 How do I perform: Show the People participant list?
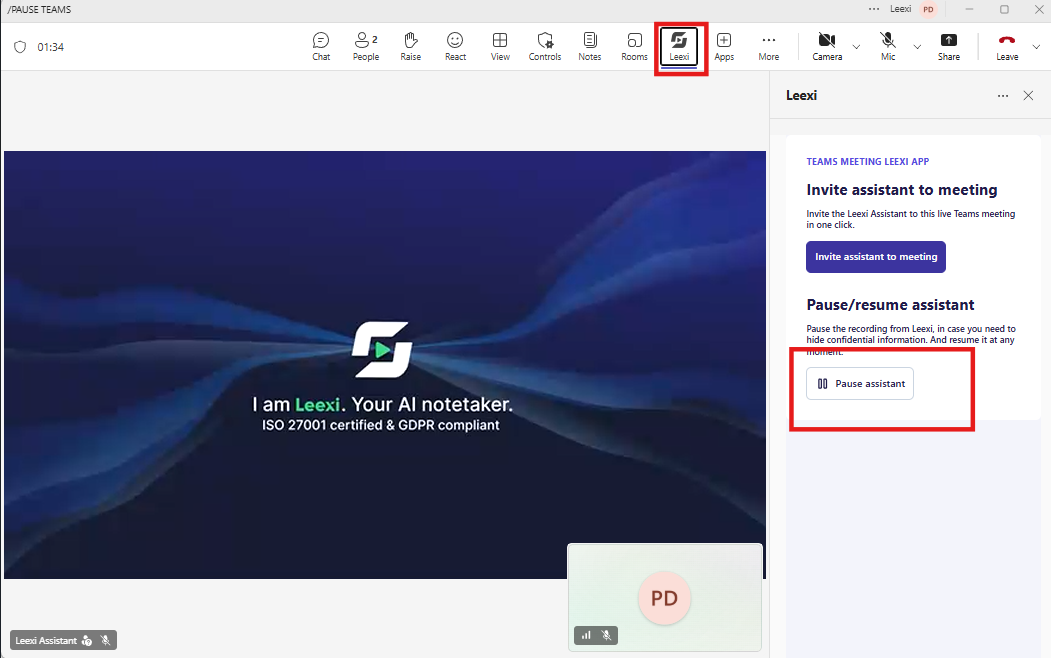pos(366,47)
